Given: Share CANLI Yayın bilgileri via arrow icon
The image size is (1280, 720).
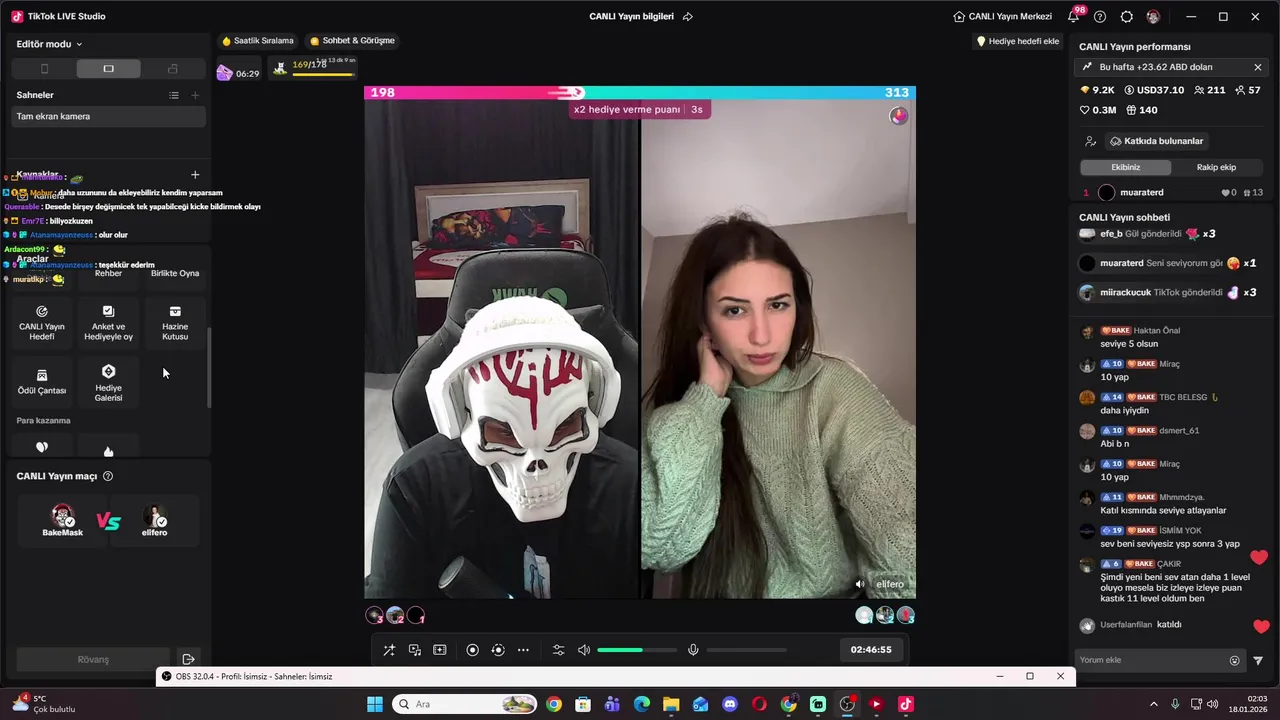Looking at the screenshot, I should (x=687, y=17).
